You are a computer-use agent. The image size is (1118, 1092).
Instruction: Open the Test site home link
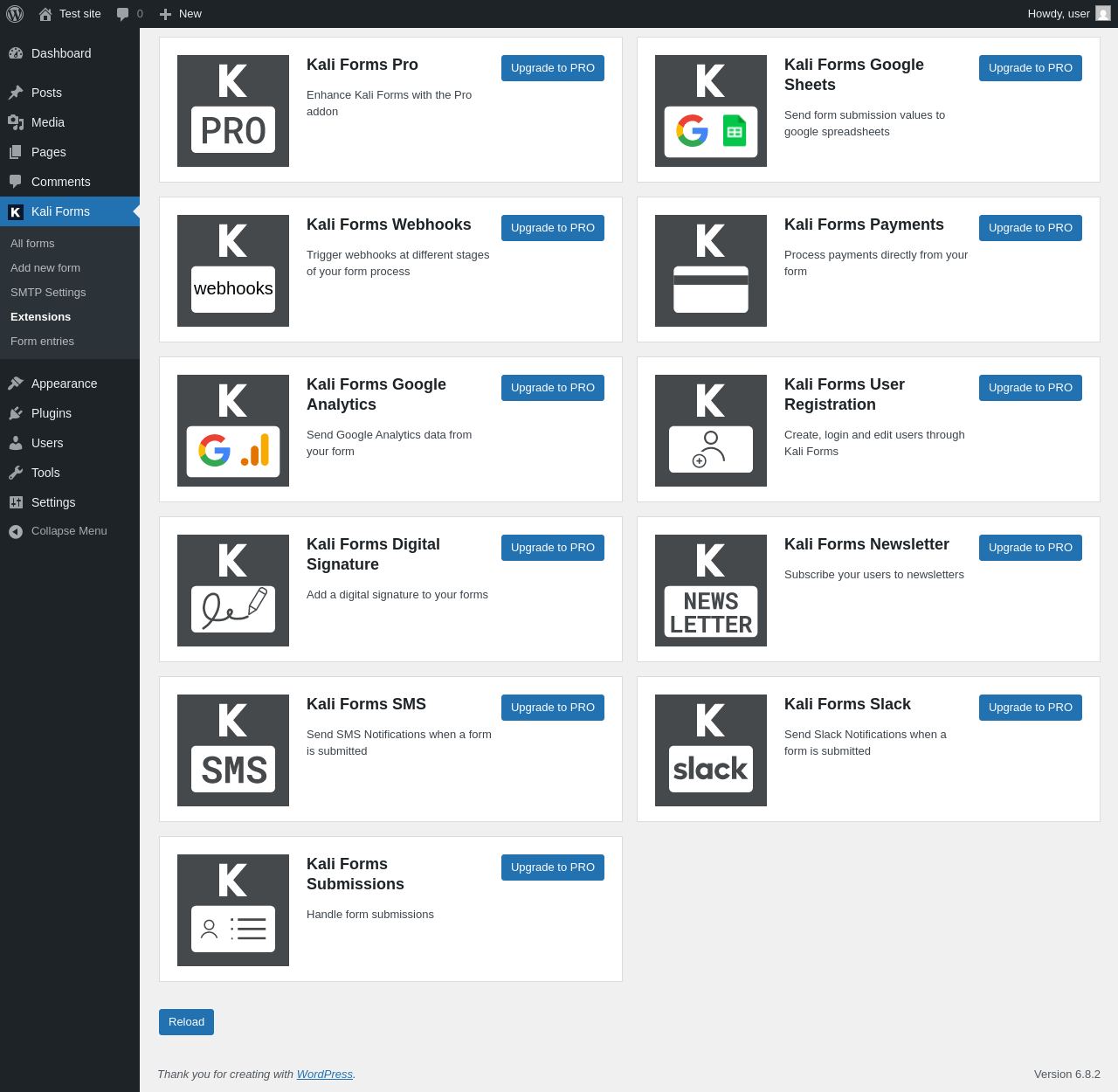tap(70, 14)
